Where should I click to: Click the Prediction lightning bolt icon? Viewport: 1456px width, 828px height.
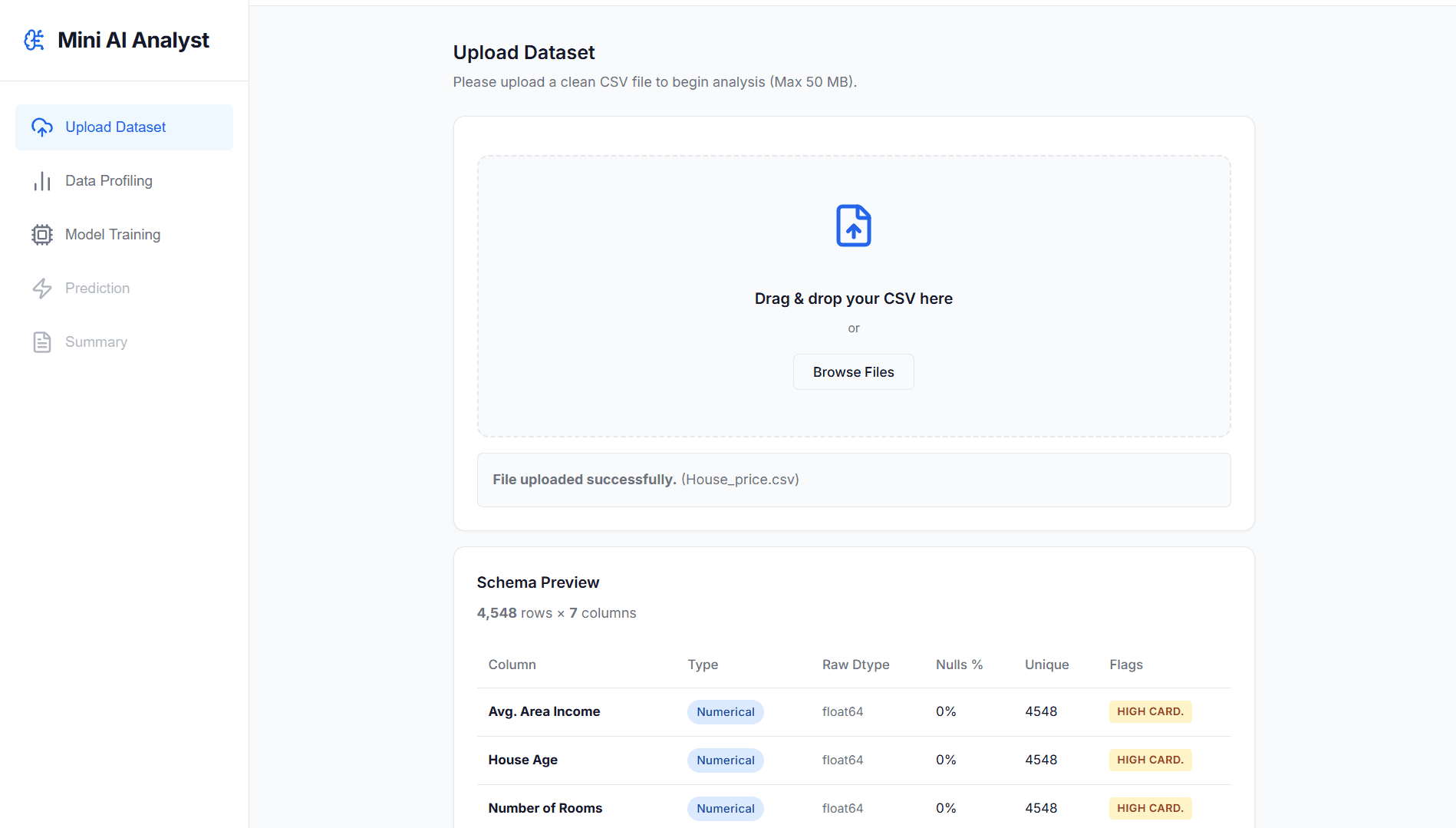click(42, 289)
